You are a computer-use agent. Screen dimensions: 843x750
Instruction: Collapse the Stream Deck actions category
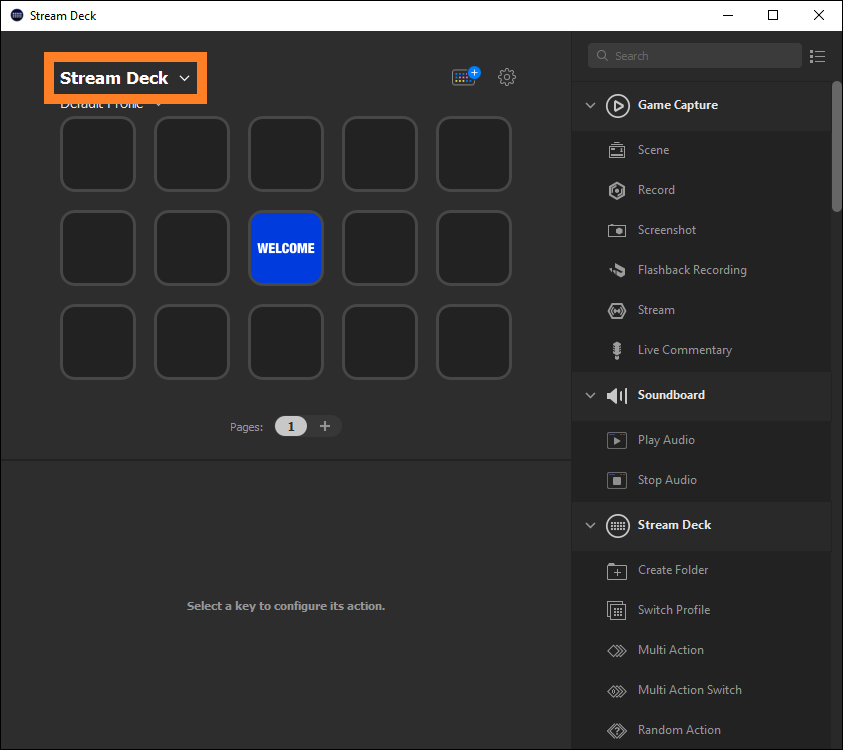point(590,525)
